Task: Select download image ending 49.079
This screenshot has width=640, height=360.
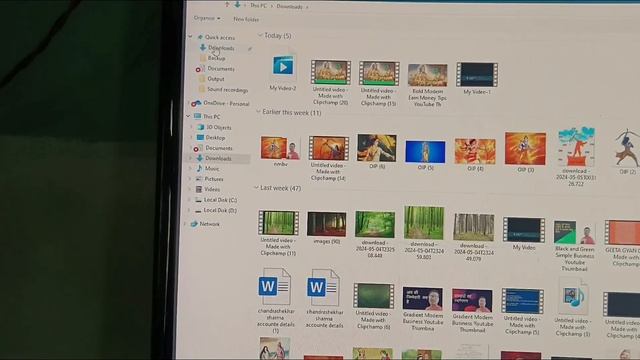Action: click(474, 227)
